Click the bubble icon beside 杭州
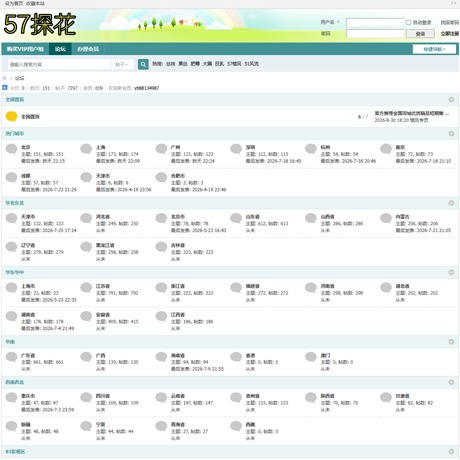Screen dimensions: 460x460 click(x=311, y=149)
